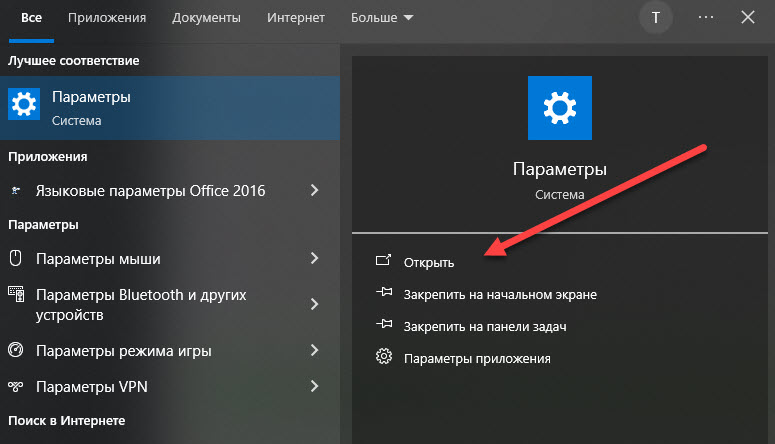Screen dimensions: 775x444
Task: Select the Интернет search tab
Action: (x=294, y=18)
